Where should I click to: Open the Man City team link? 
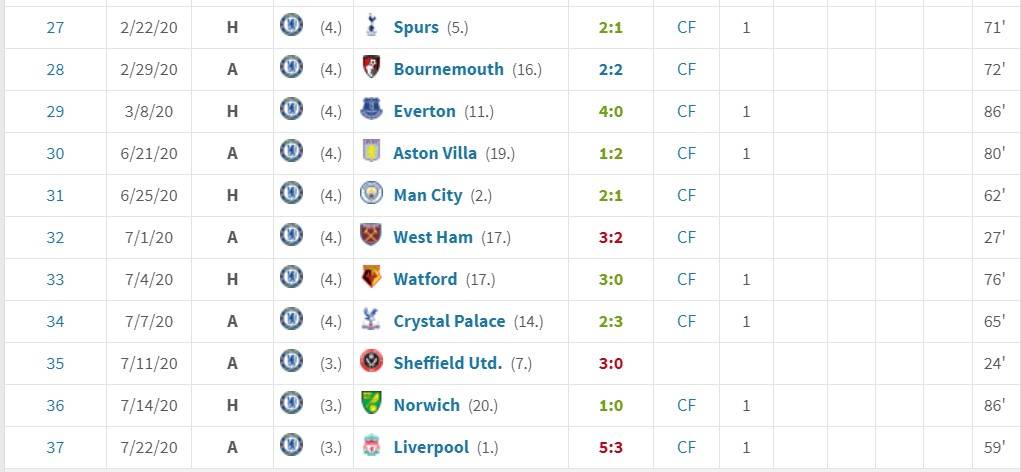[427, 195]
